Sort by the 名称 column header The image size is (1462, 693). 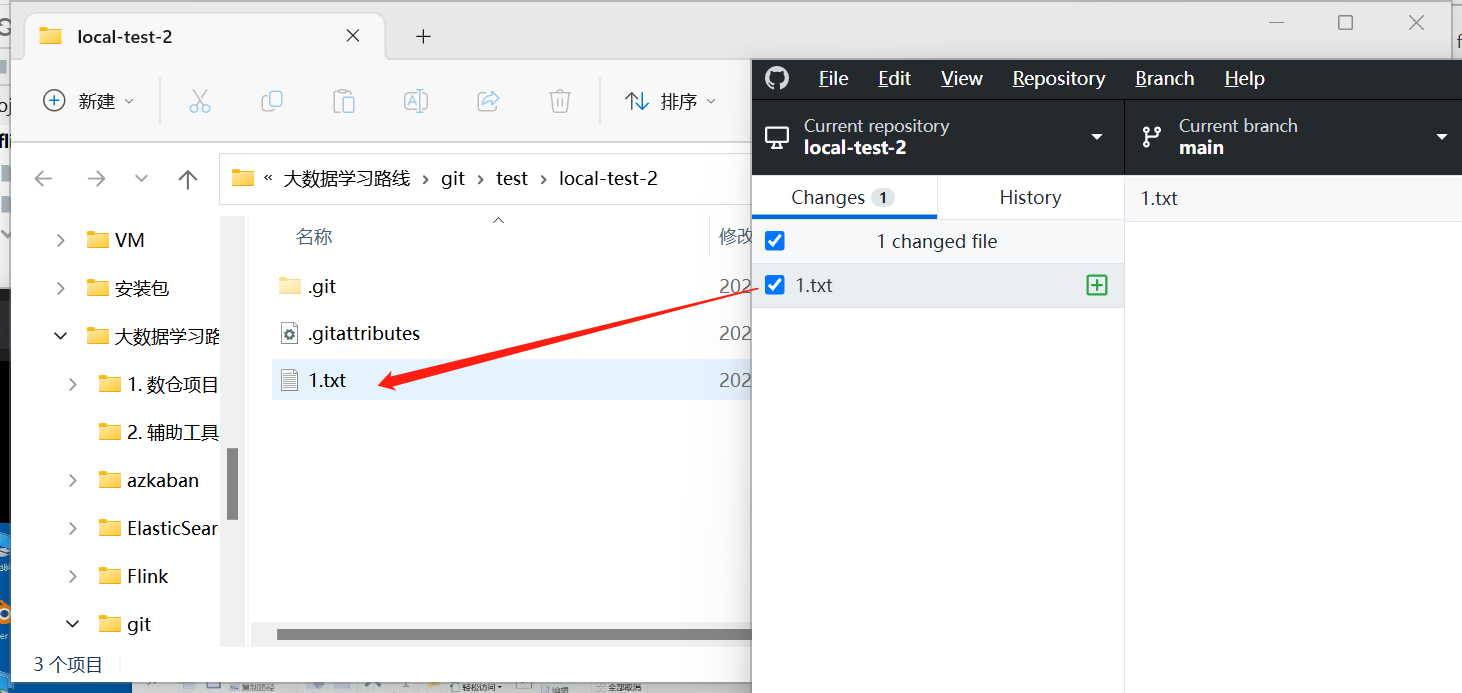coord(313,237)
